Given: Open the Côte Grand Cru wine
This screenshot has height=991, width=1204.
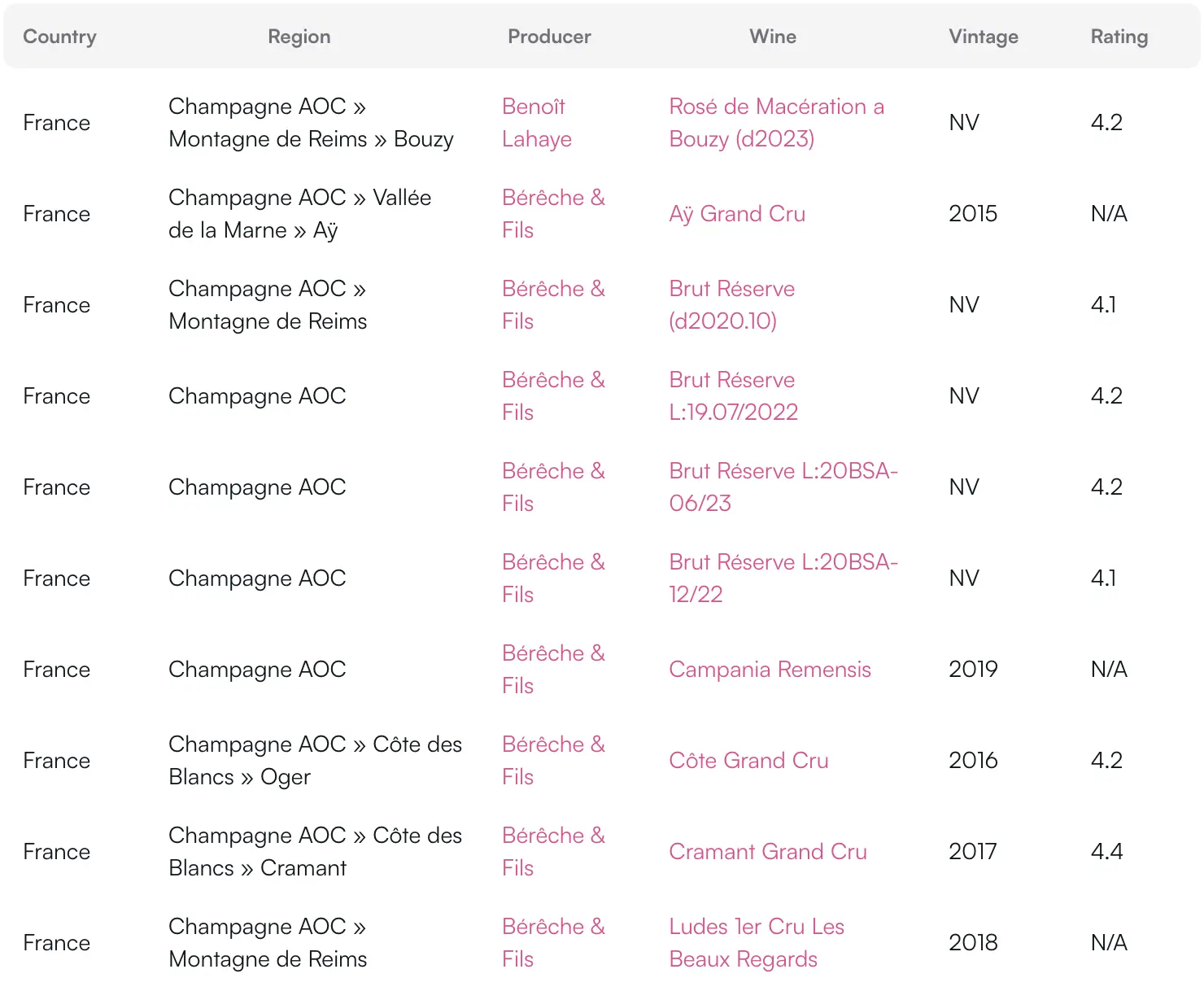Looking at the screenshot, I should 748,761.
